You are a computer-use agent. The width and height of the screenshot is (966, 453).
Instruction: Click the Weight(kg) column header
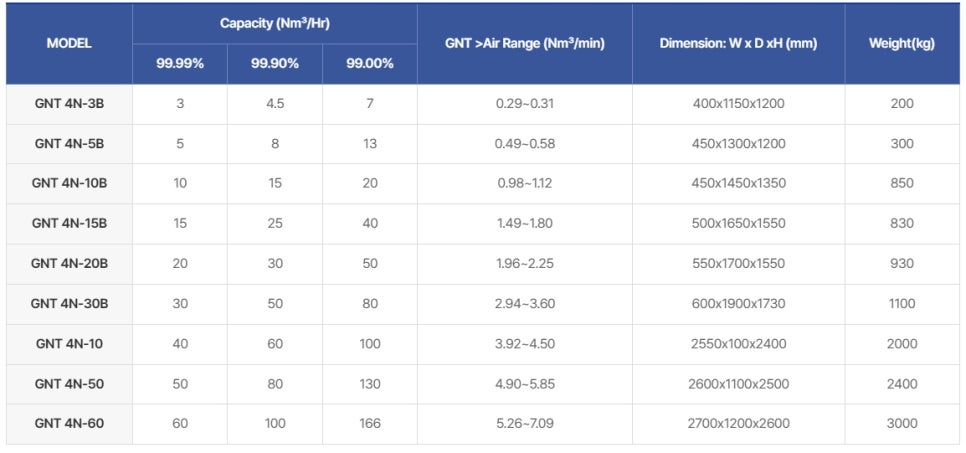(901, 44)
